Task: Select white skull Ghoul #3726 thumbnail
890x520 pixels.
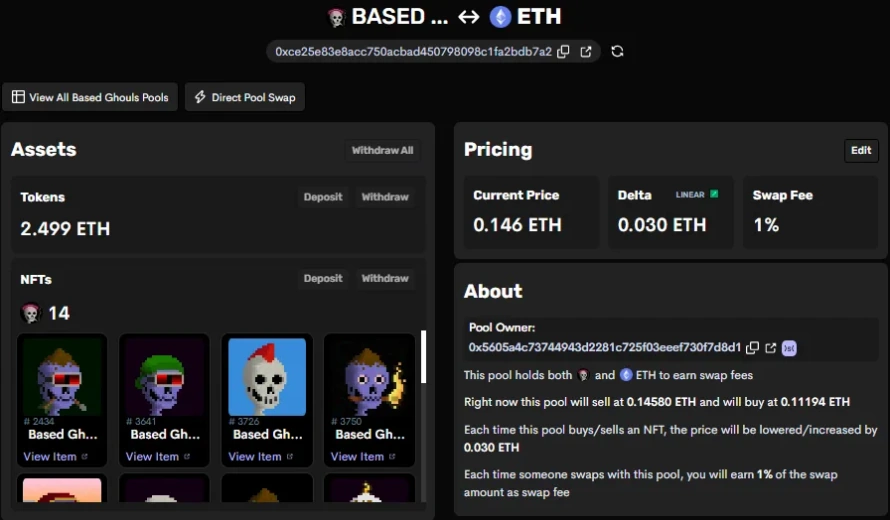Action: [x=267, y=376]
